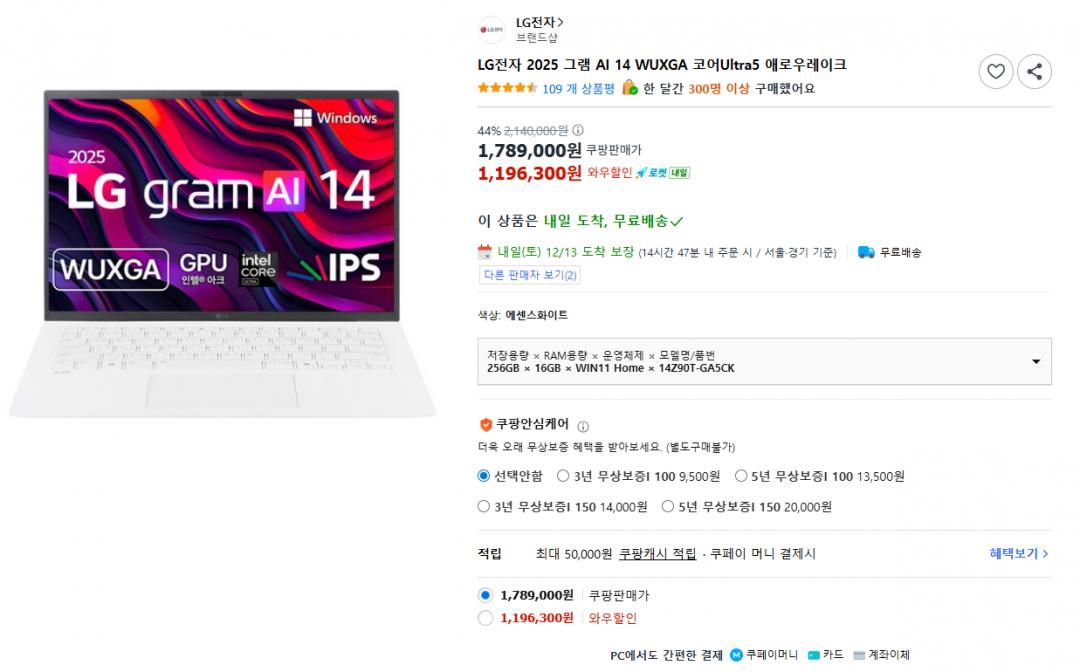Click the 무료배송 truck icon
1080x672 pixels.
(866, 253)
